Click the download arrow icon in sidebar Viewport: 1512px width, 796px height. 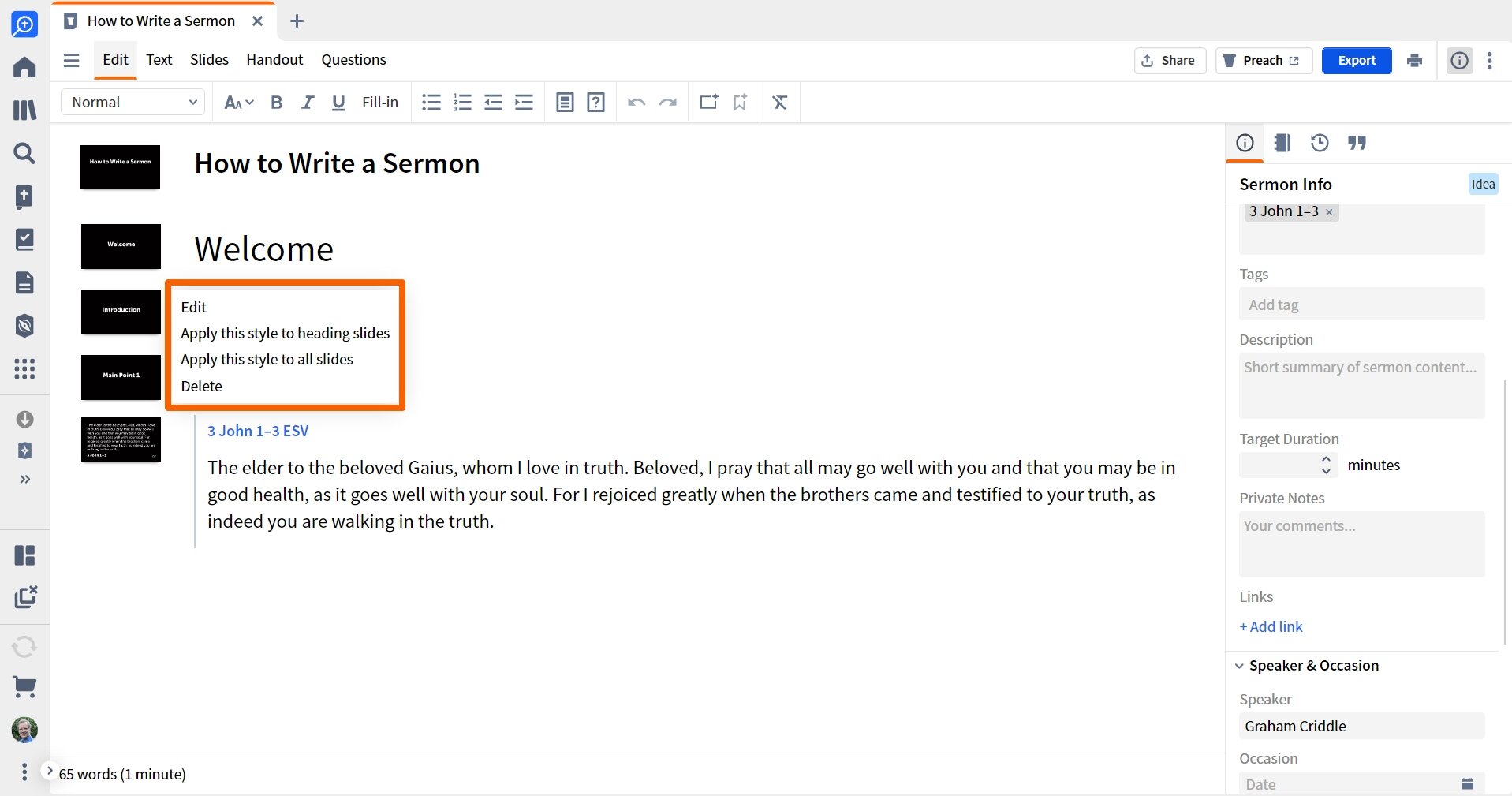[x=24, y=419]
